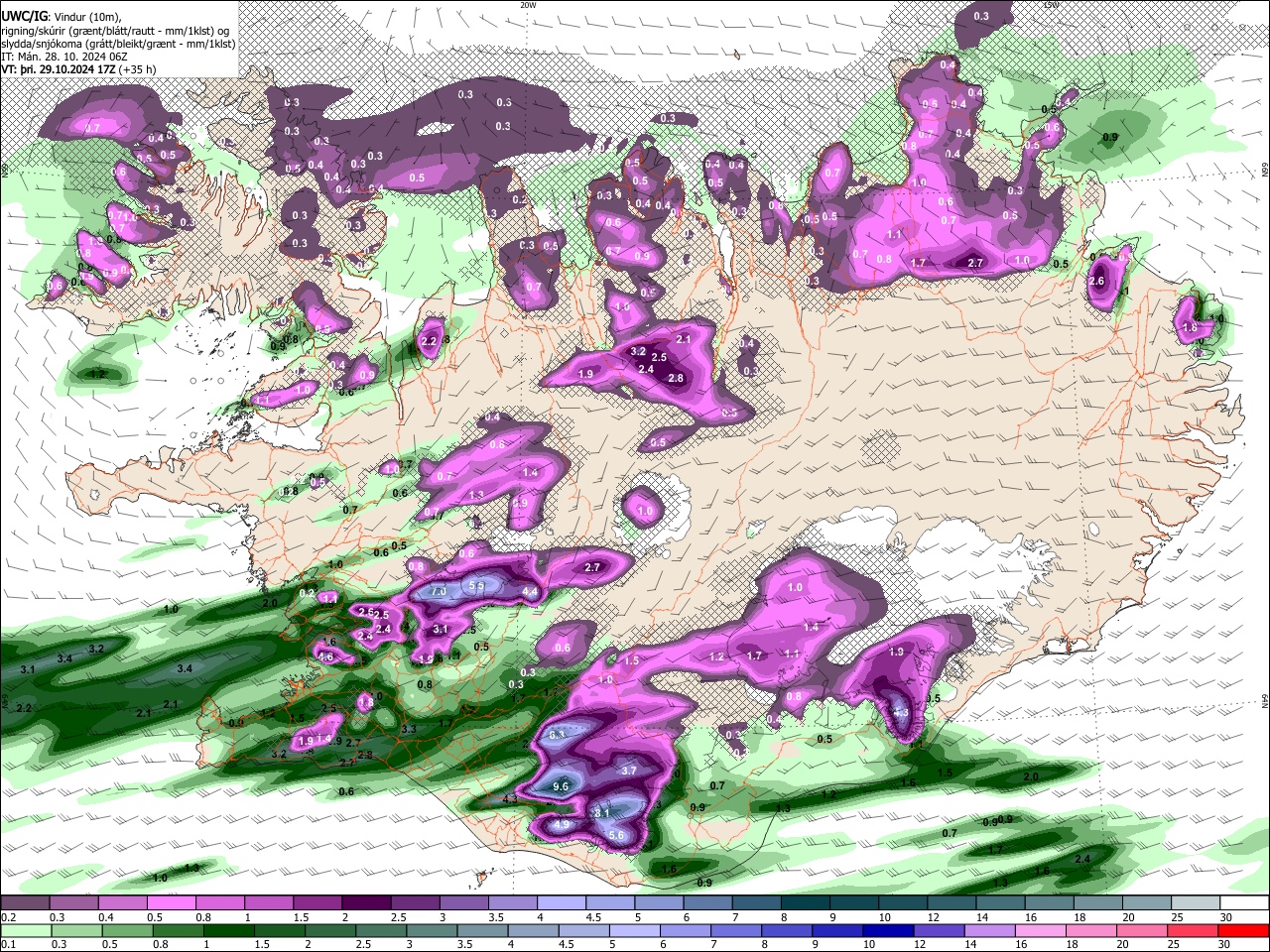Click the 20W longitude label at the top

click(528, 5)
